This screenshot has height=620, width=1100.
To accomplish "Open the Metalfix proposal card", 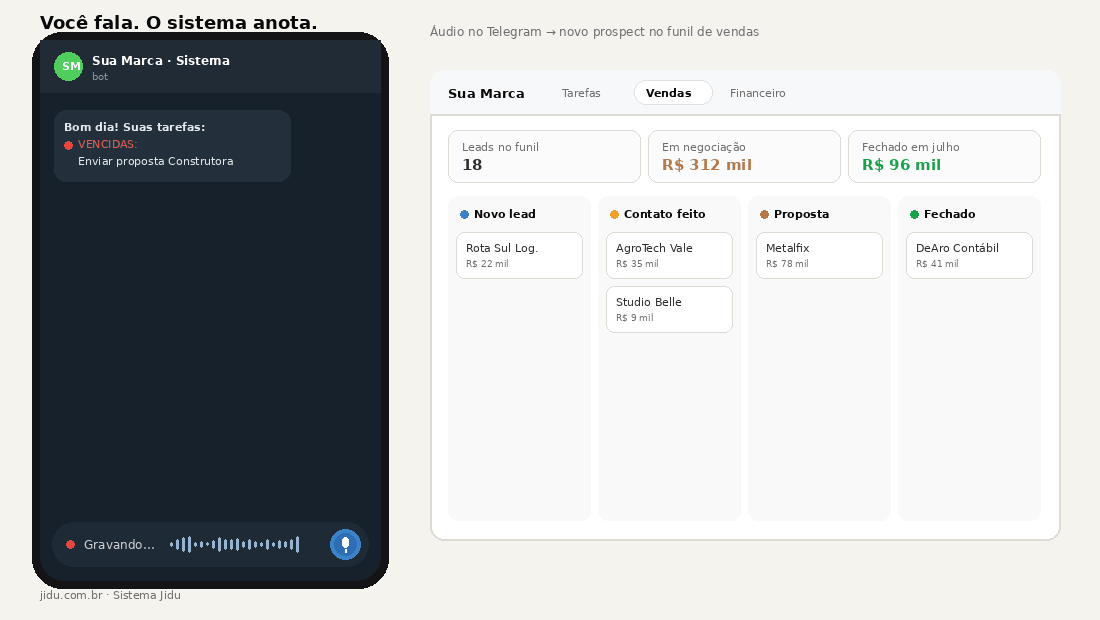I will tap(819, 255).
